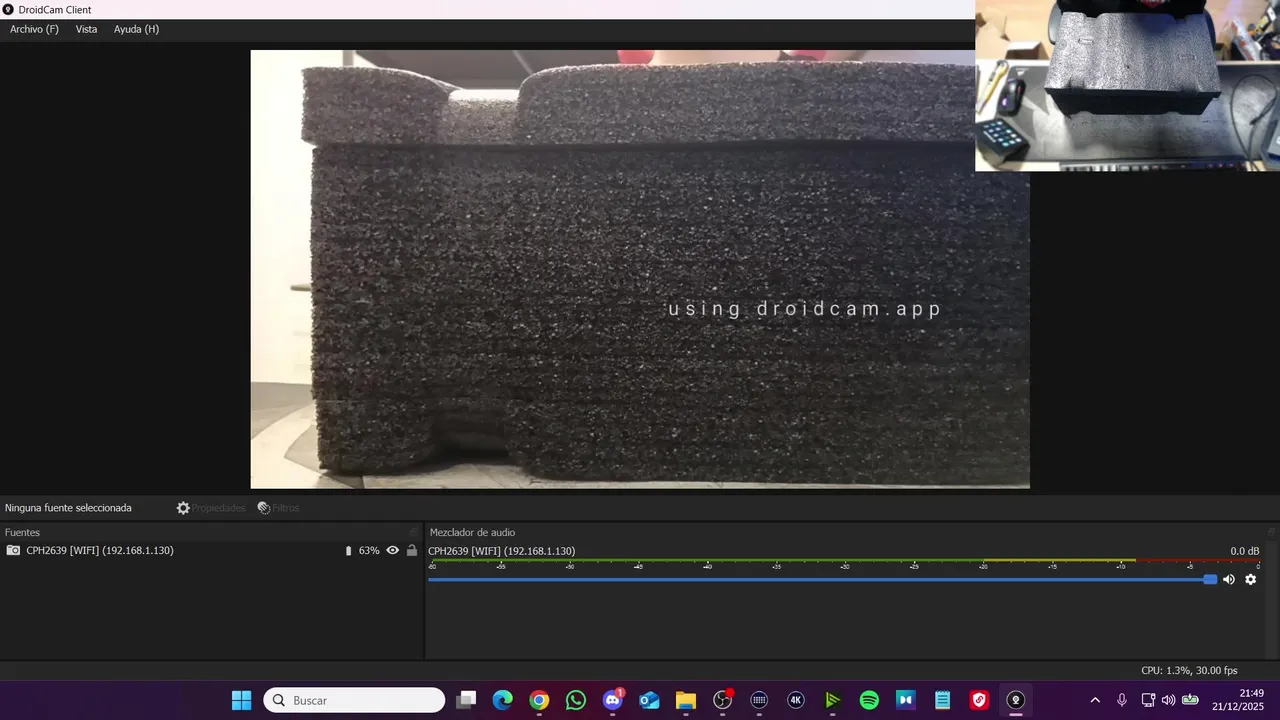The height and width of the screenshot is (720, 1280).
Task: Click the CPU 1.3%, 30.00 fps status
Action: (x=1189, y=671)
